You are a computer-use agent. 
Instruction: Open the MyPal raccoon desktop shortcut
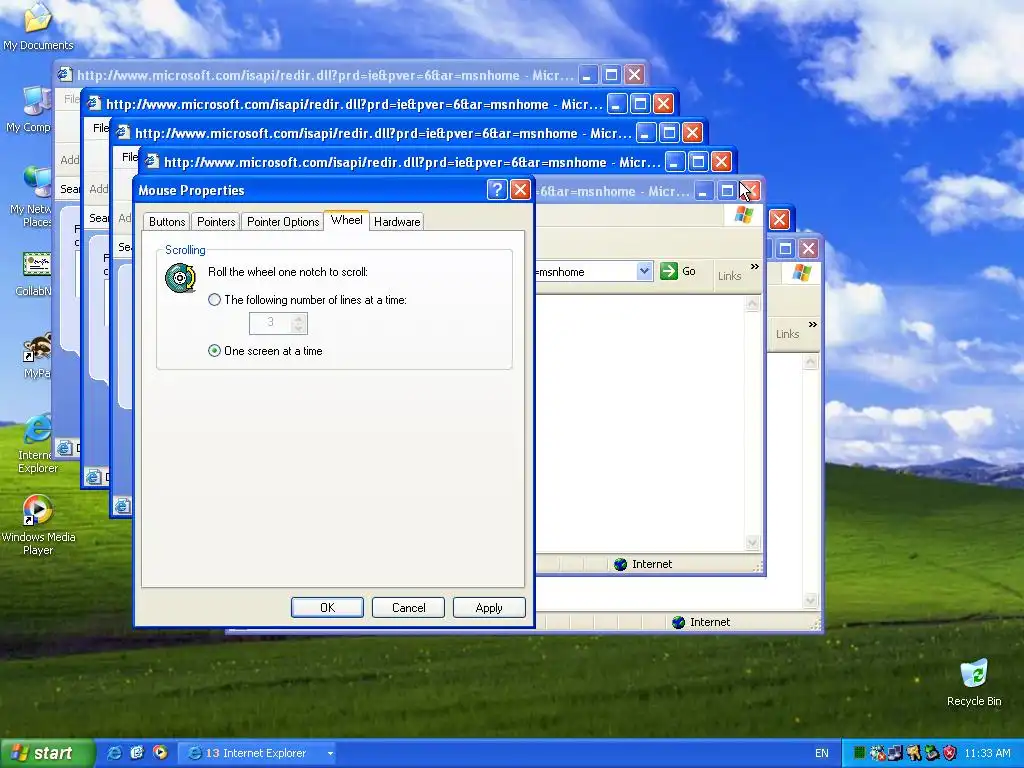click(37, 356)
